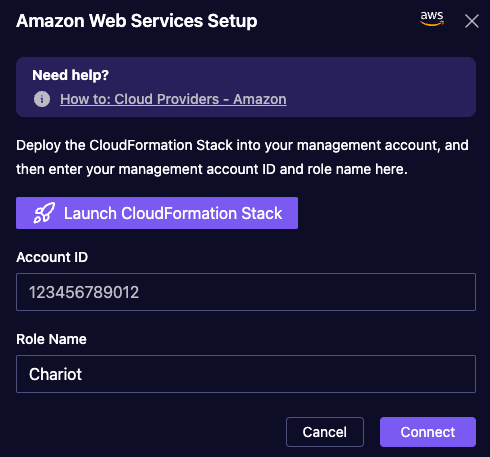Click the Need help? heading
Screen dimensions: 490x457
(70, 75)
